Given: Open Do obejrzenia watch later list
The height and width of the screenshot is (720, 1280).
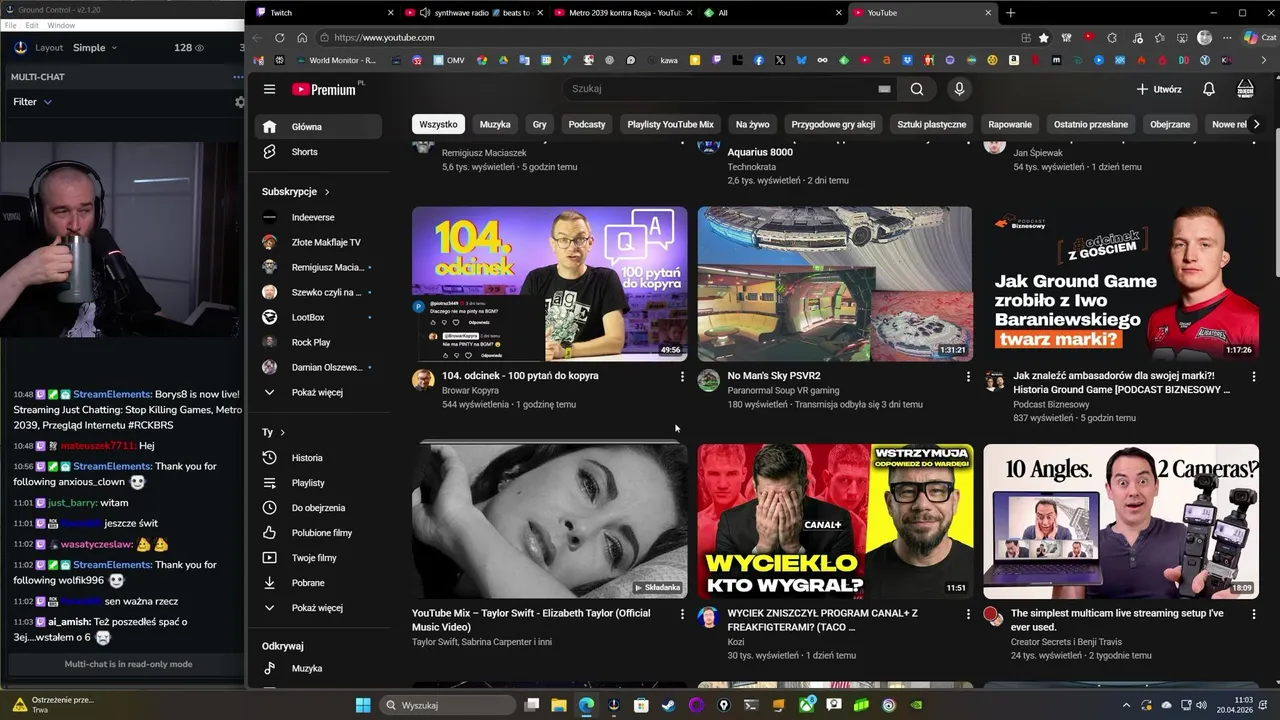Looking at the screenshot, I should pos(317,508).
